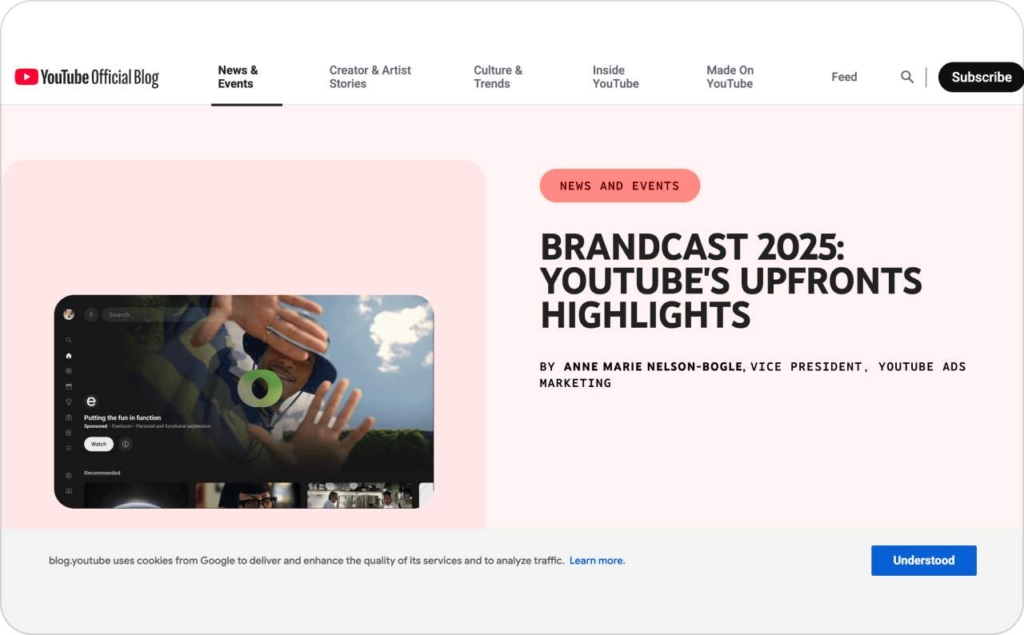The width and height of the screenshot is (1024, 635).
Task: Click the Subscribe button
Action: [x=980, y=76]
